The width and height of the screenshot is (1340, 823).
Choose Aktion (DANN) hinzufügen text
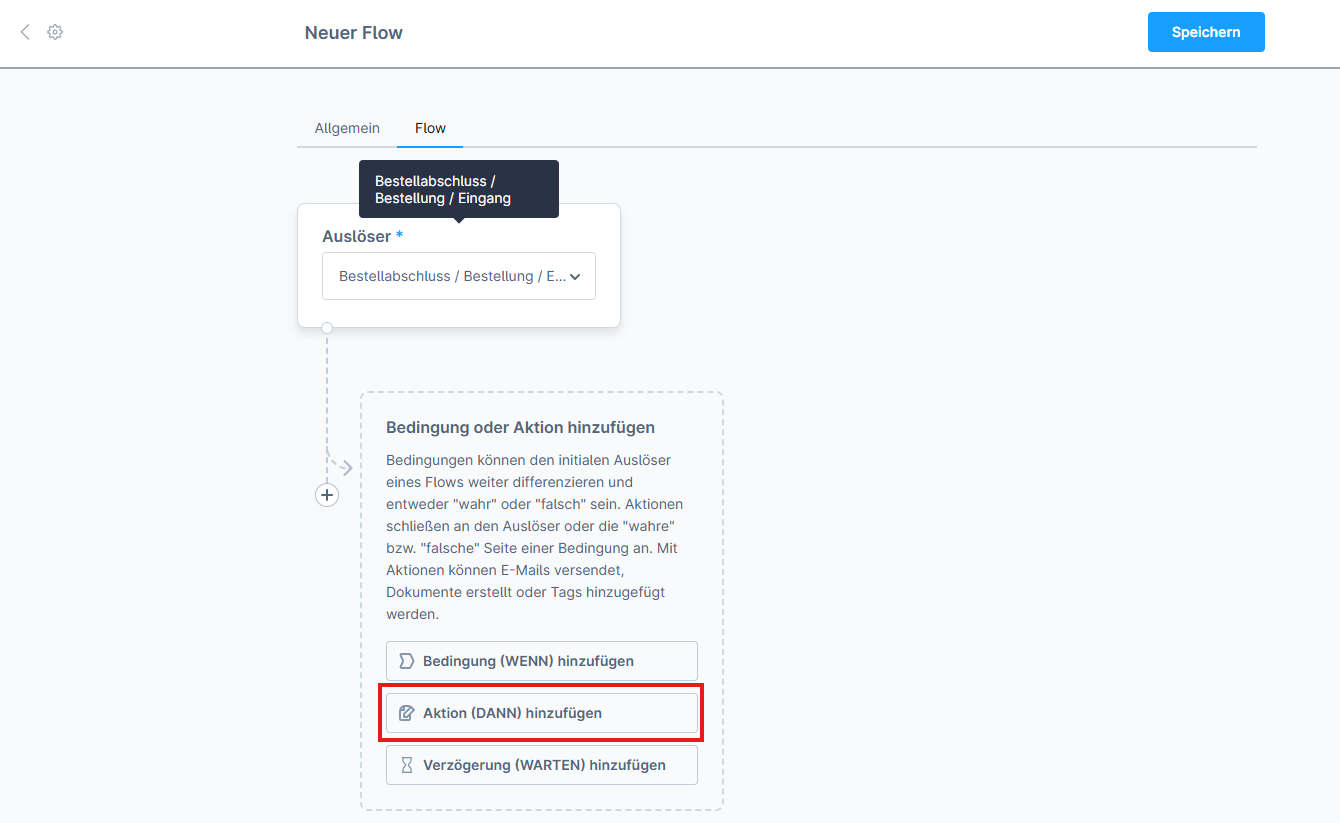(512, 713)
